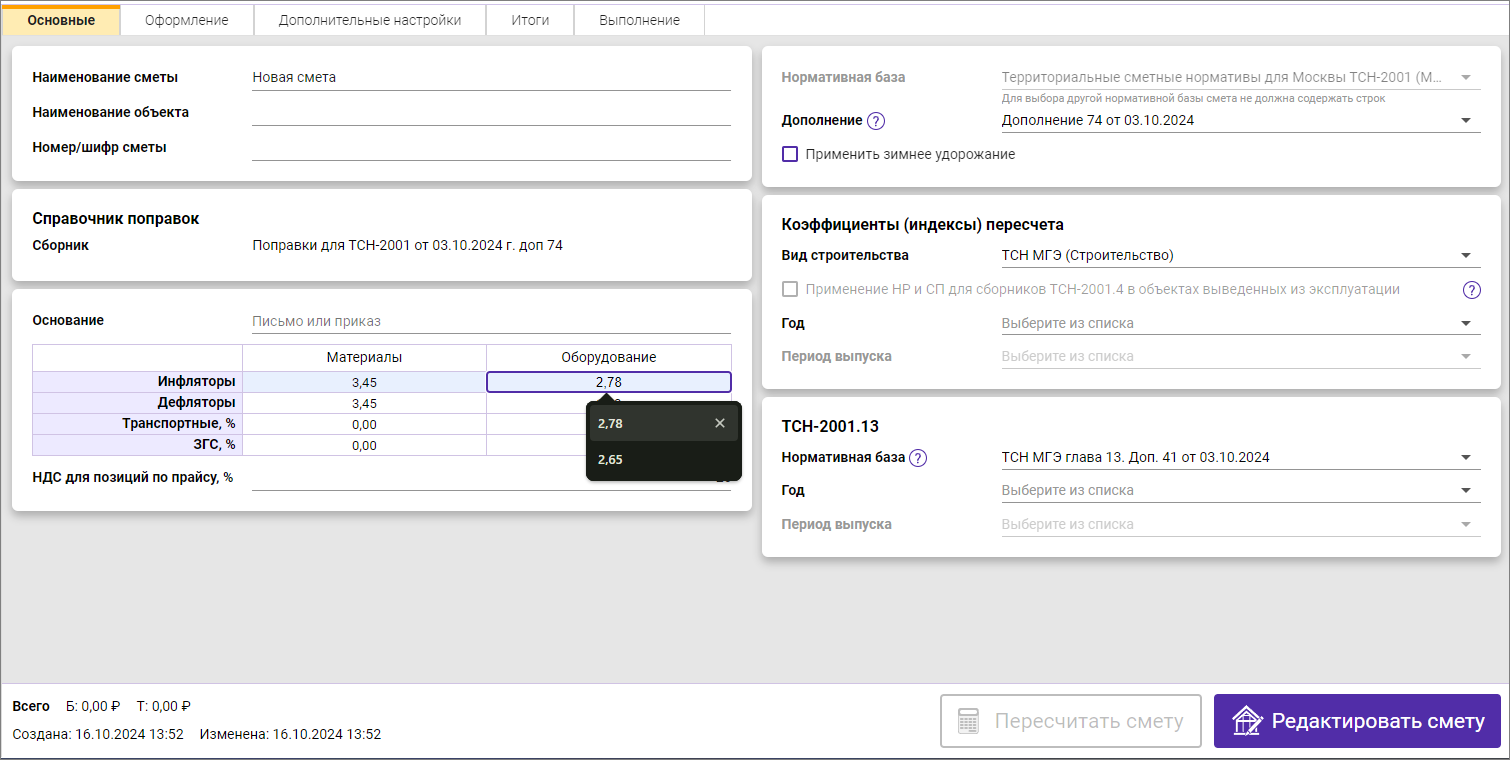
Task: Click calculator icon on Пересчитать смету
Action: coord(968,721)
